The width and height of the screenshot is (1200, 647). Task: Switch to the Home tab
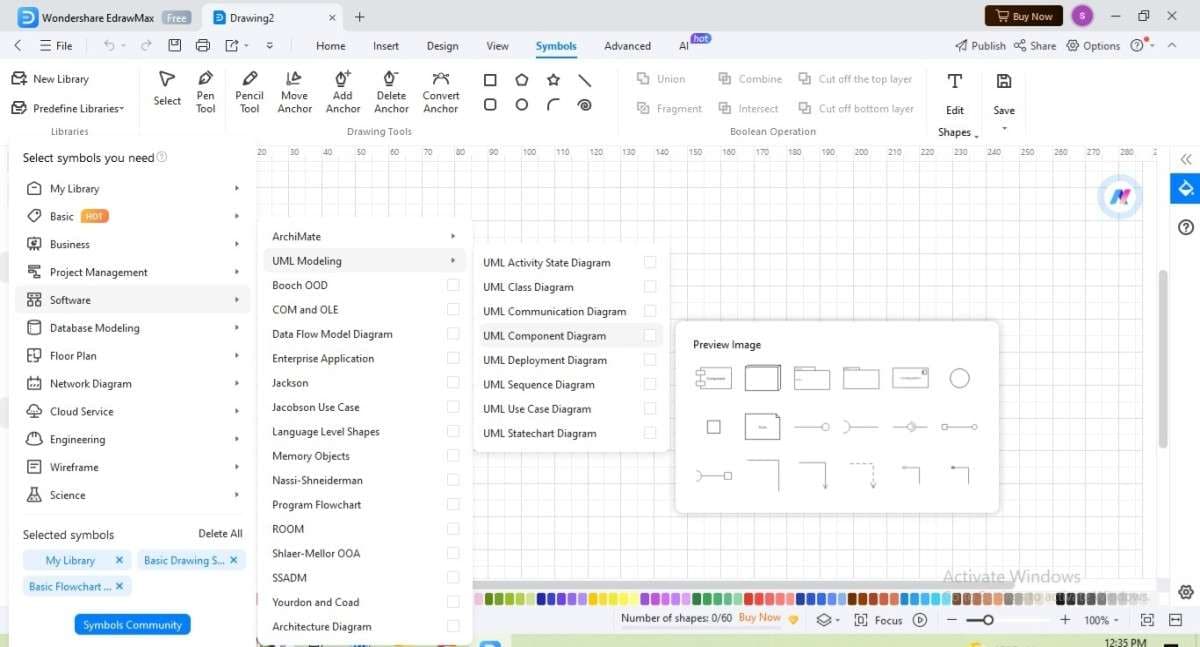coord(331,46)
